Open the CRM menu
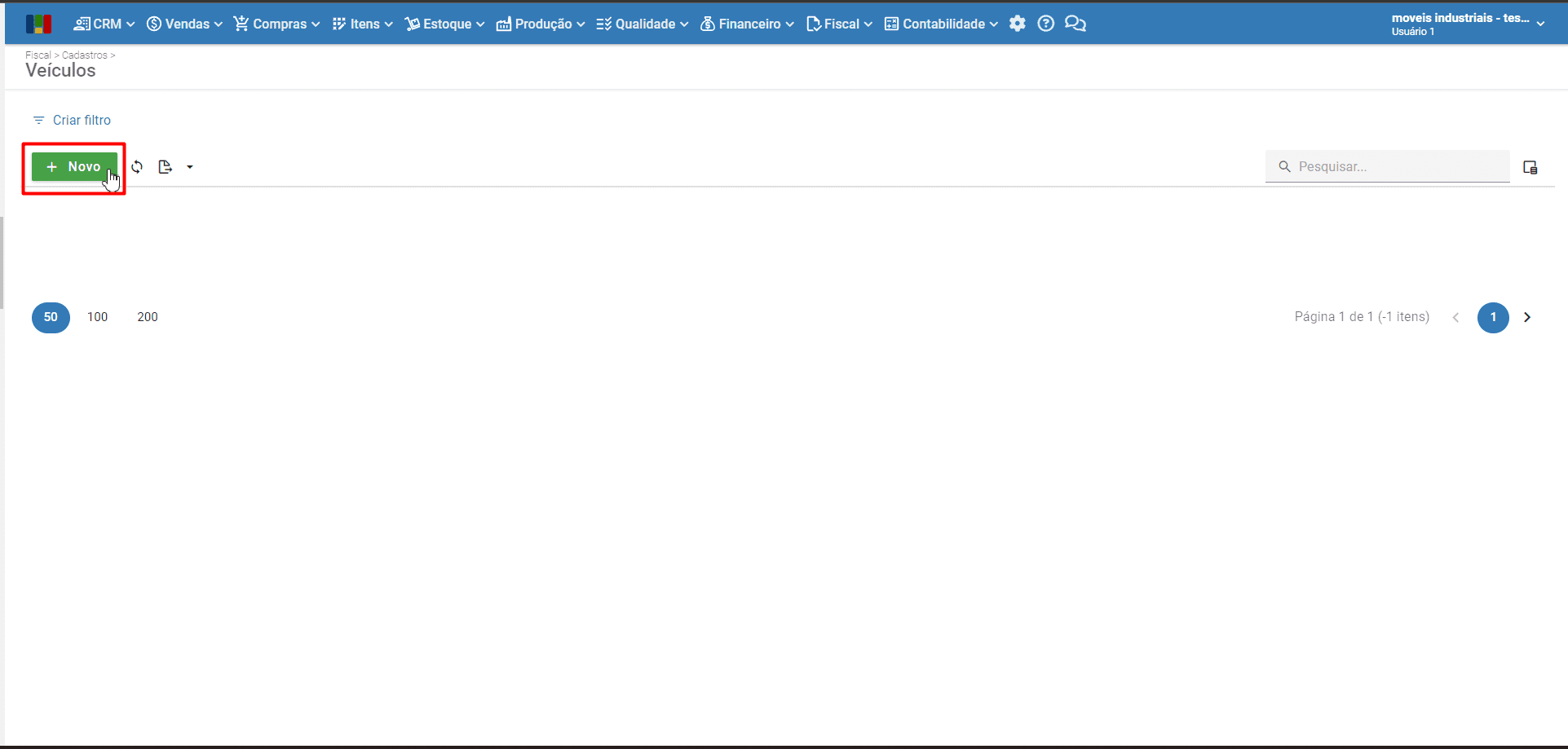 pos(104,24)
